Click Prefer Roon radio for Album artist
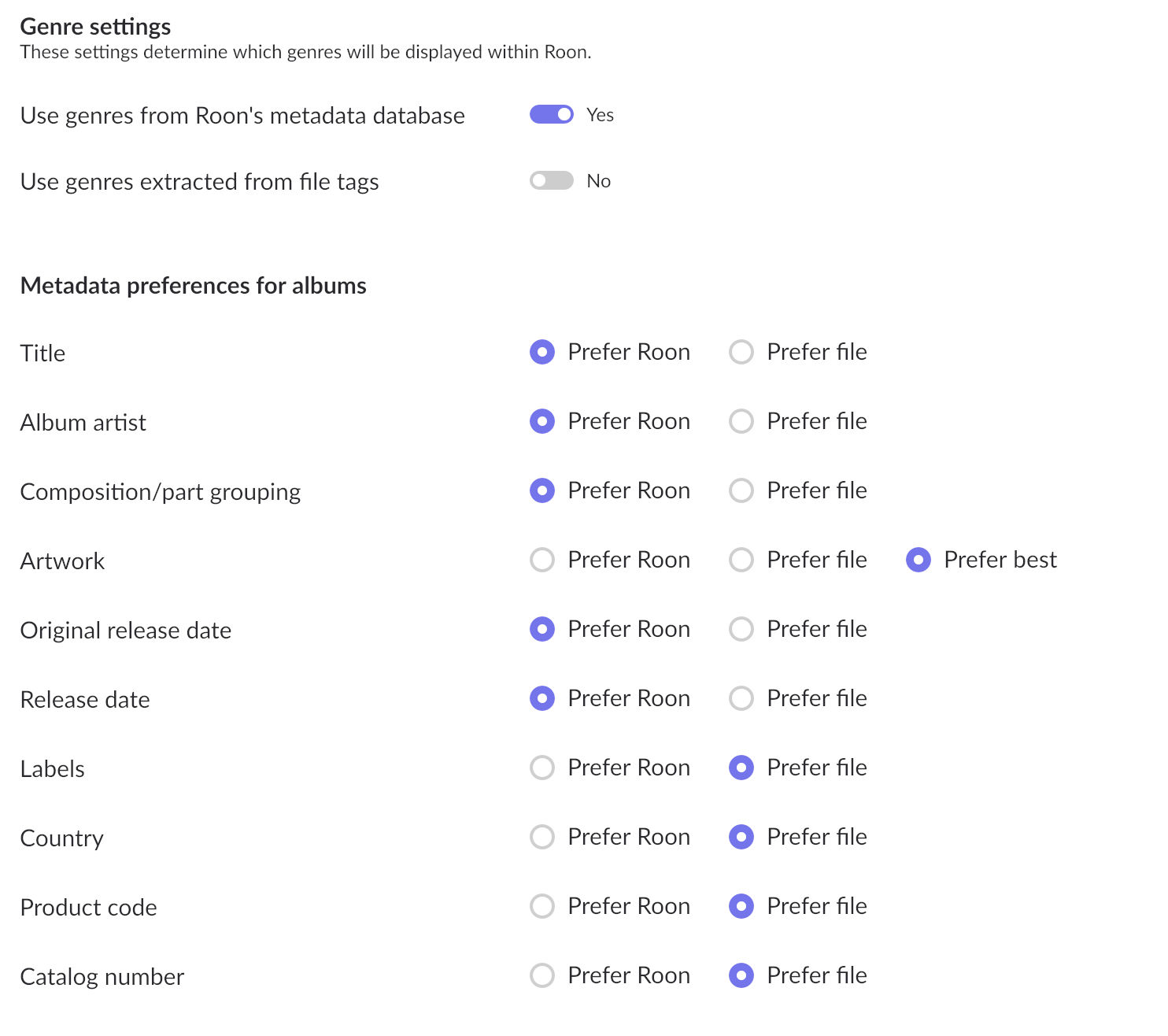This screenshot has height=1036, width=1168. pyautogui.click(x=542, y=421)
